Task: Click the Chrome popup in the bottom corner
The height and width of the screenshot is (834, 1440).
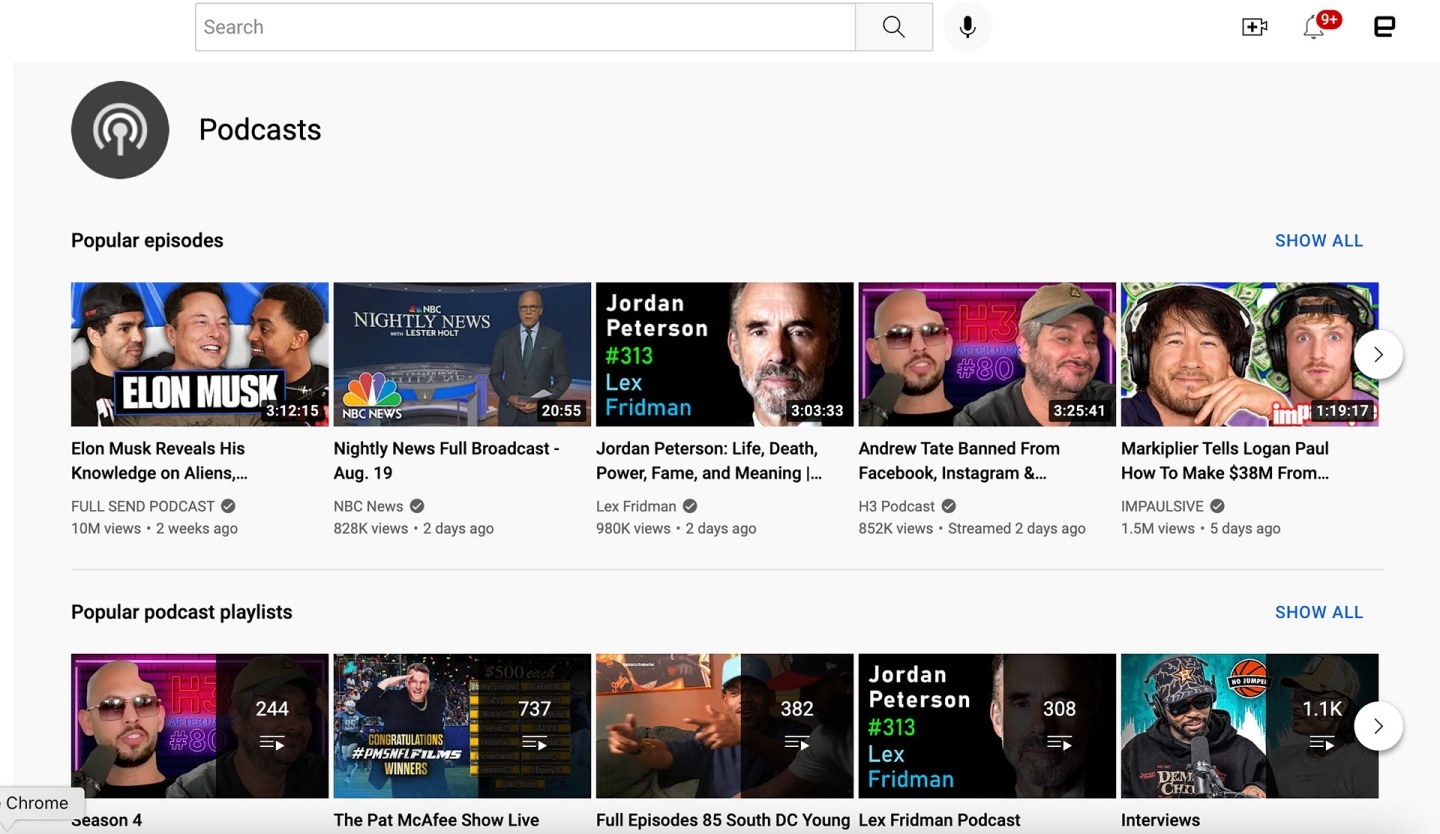Action: coord(36,803)
